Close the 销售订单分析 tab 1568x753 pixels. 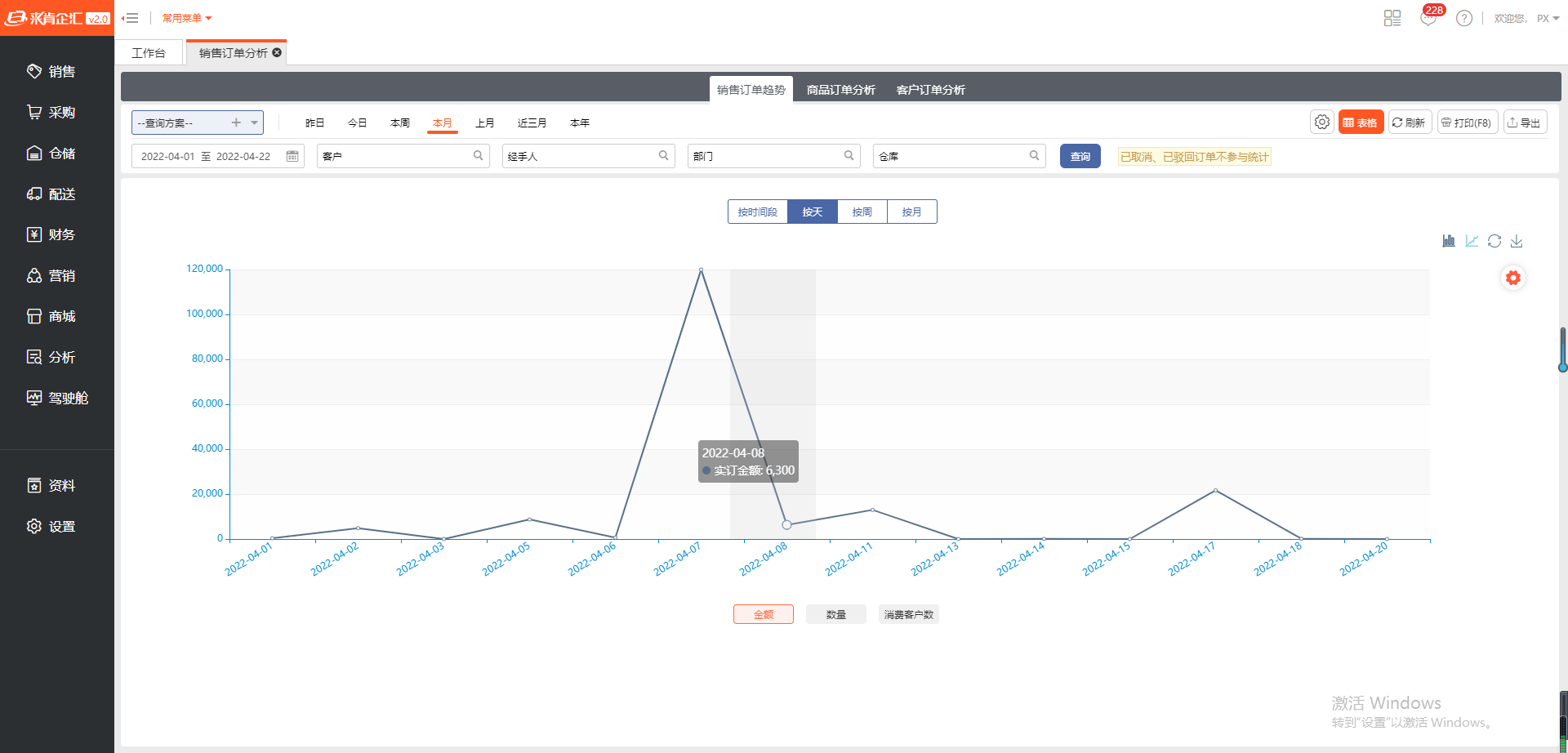(277, 52)
